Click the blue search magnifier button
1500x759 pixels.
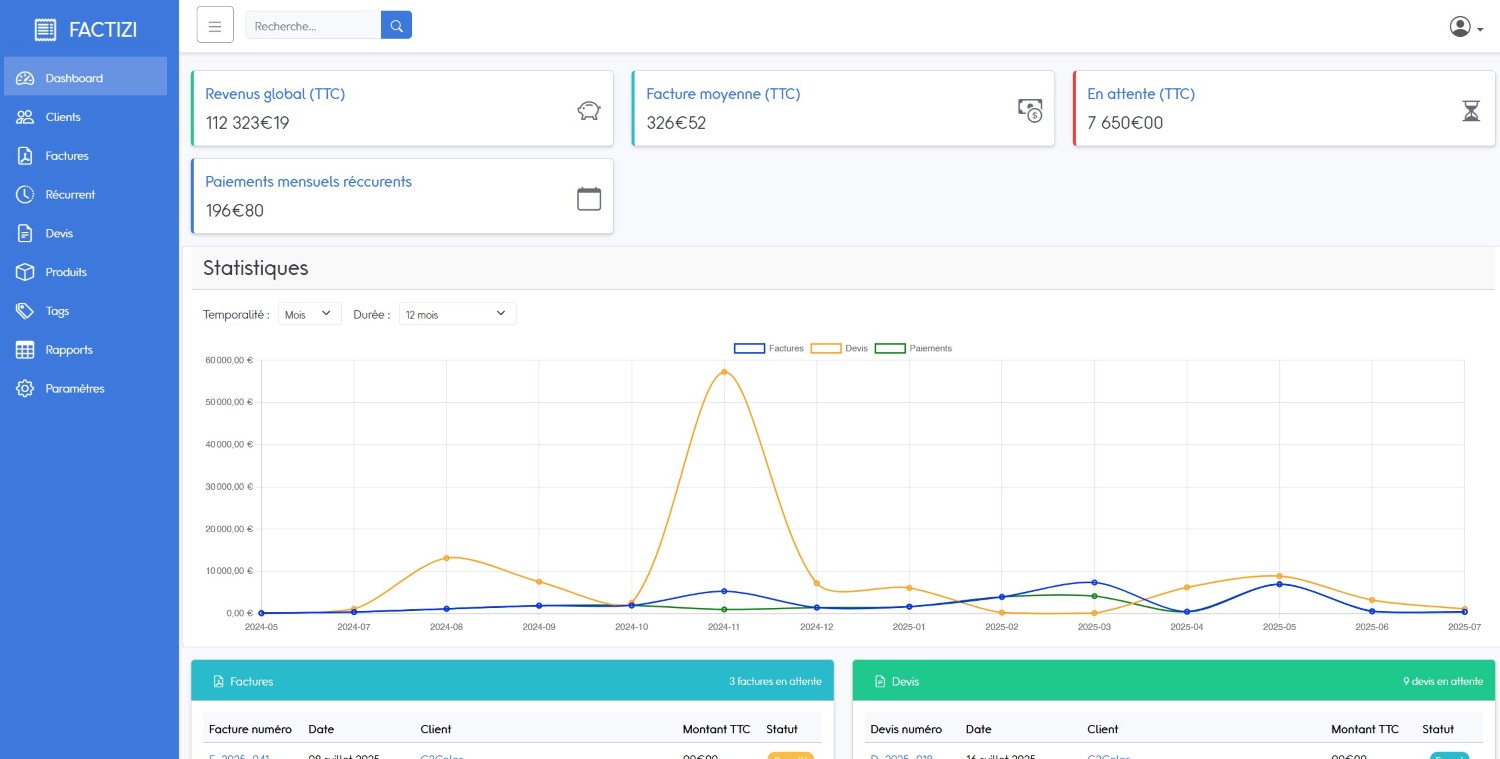click(396, 25)
